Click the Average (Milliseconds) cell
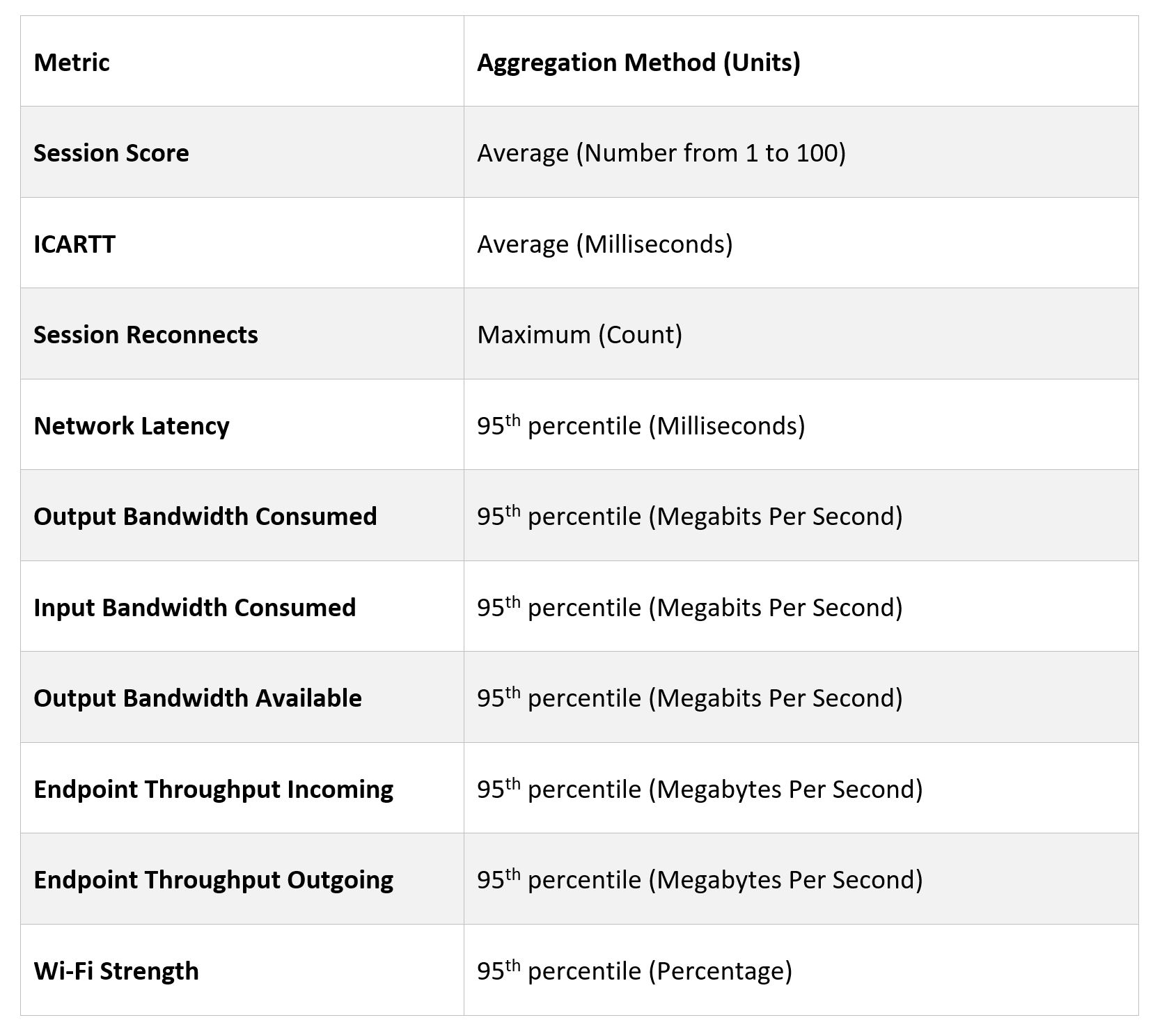1162x1036 pixels. click(x=604, y=244)
